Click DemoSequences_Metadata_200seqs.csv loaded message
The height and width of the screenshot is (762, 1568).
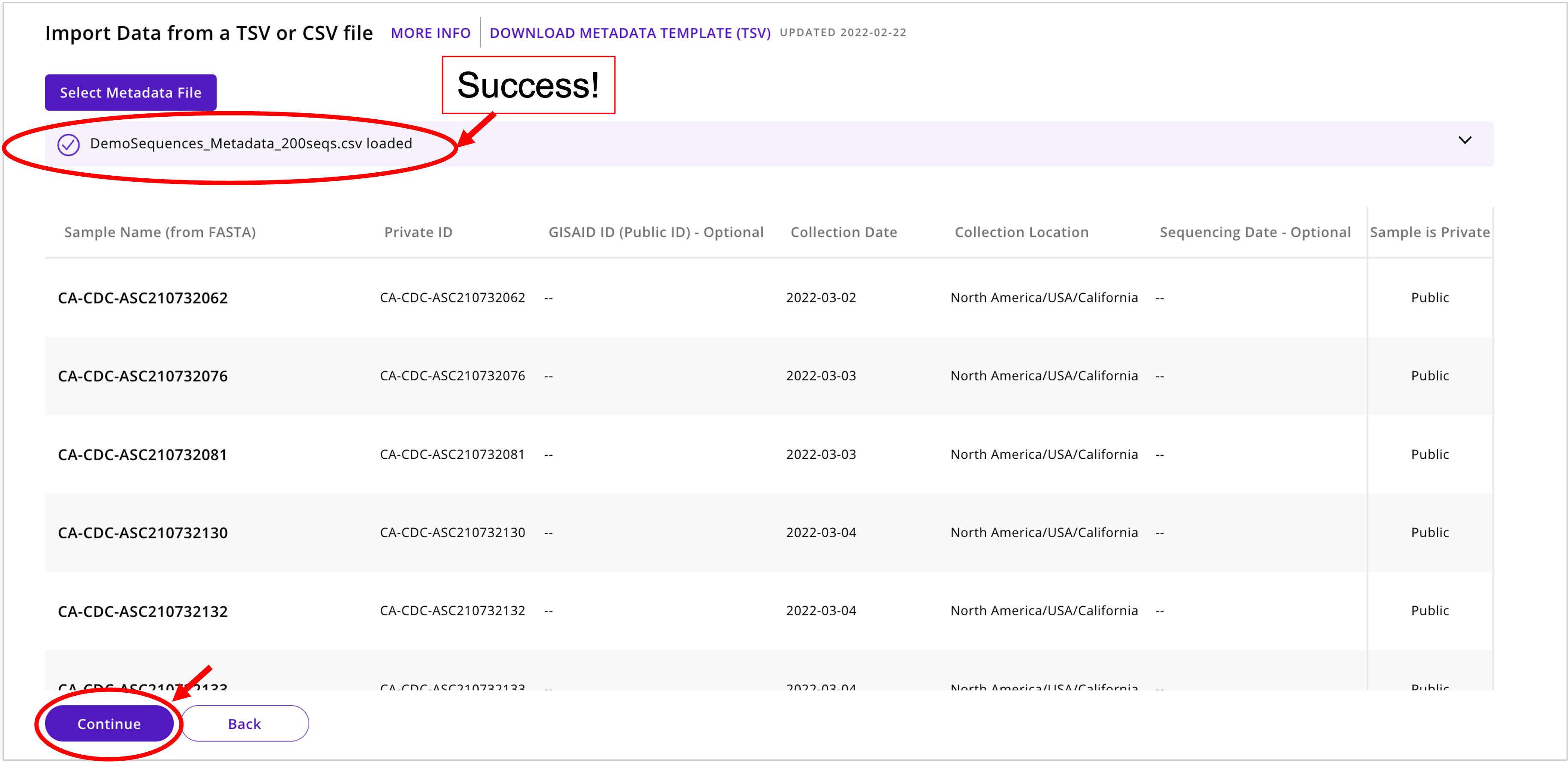tap(251, 144)
